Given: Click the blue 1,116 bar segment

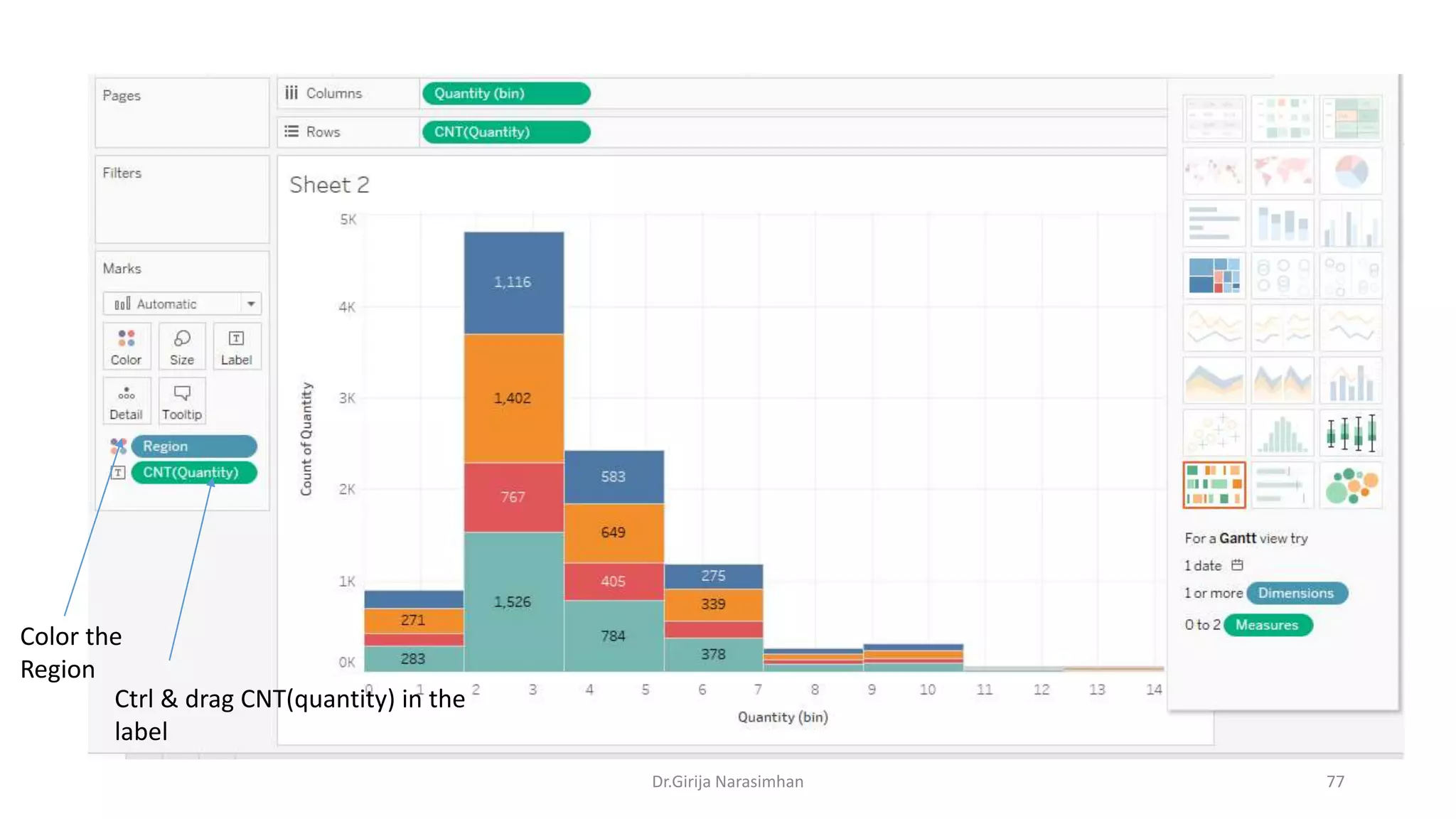Looking at the screenshot, I should (513, 282).
